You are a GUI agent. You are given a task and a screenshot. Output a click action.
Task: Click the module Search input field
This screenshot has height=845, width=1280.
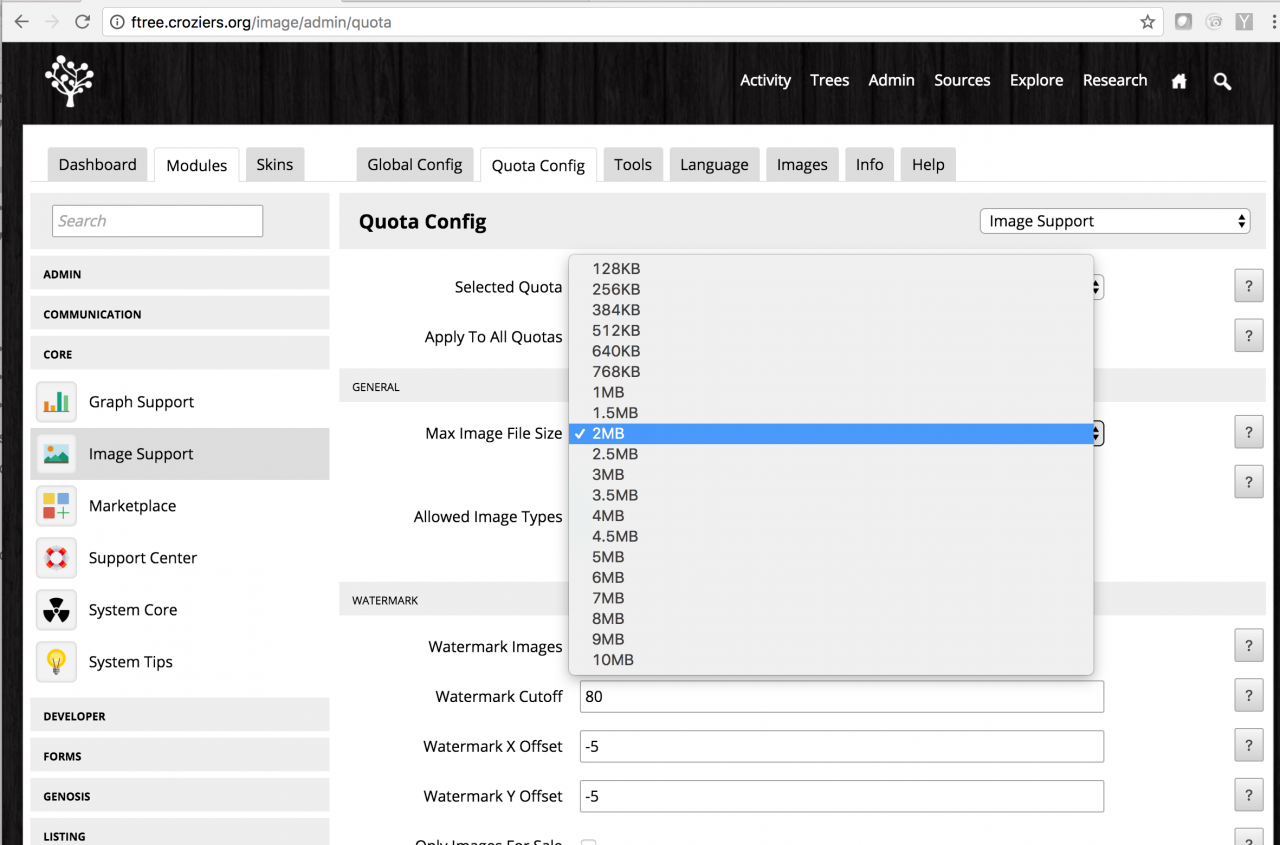click(x=157, y=221)
